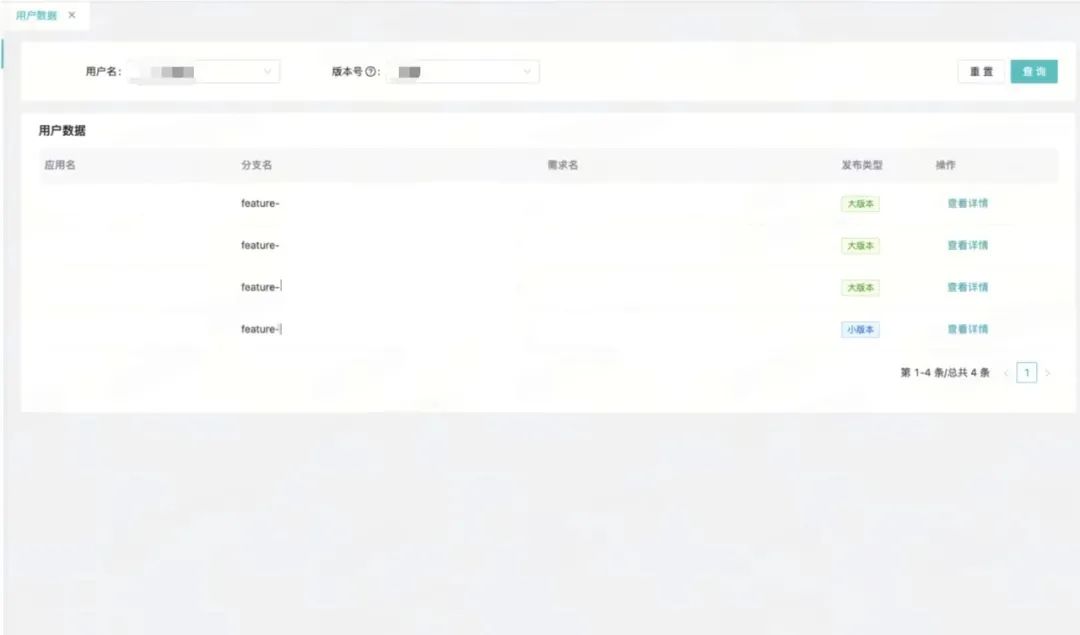Go to the previous page arrow
The width and height of the screenshot is (1080, 635).
[x=1006, y=373]
